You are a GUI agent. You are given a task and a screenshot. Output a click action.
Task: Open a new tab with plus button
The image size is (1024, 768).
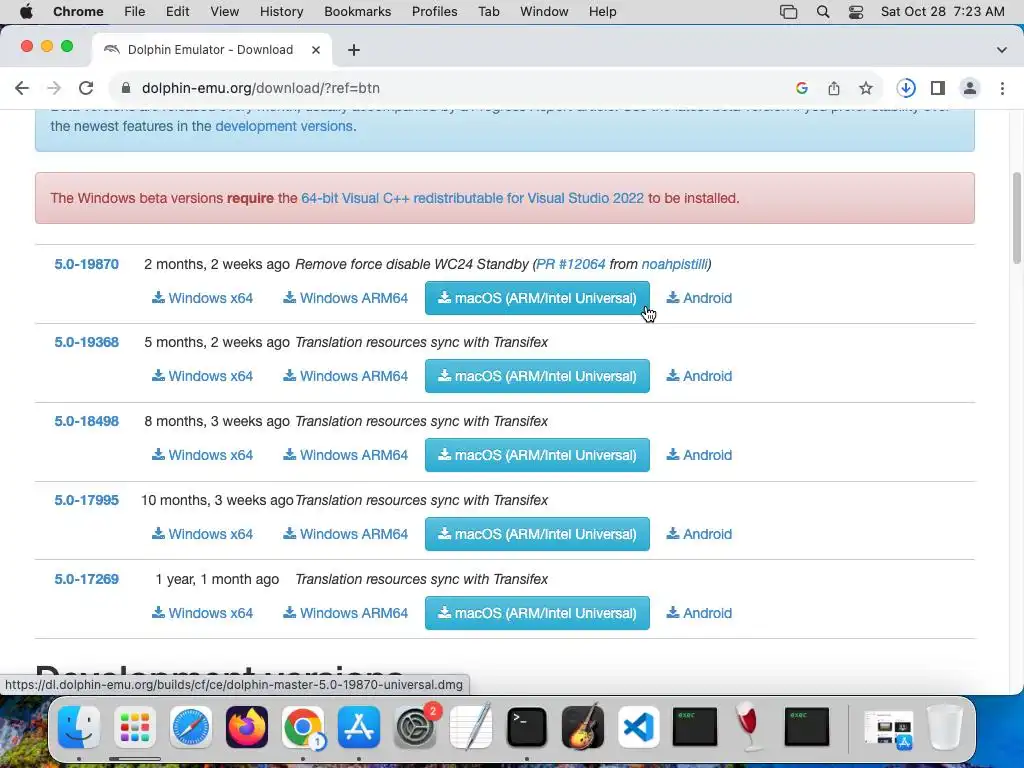[353, 50]
